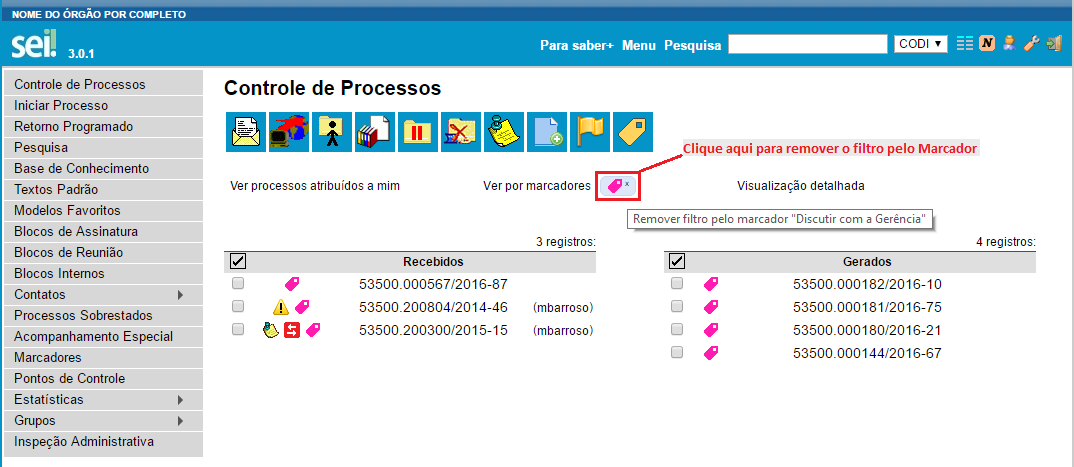Open Gerenciar Marcador tag toolbar icon
The height and width of the screenshot is (467, 1074).
[633, 131]
